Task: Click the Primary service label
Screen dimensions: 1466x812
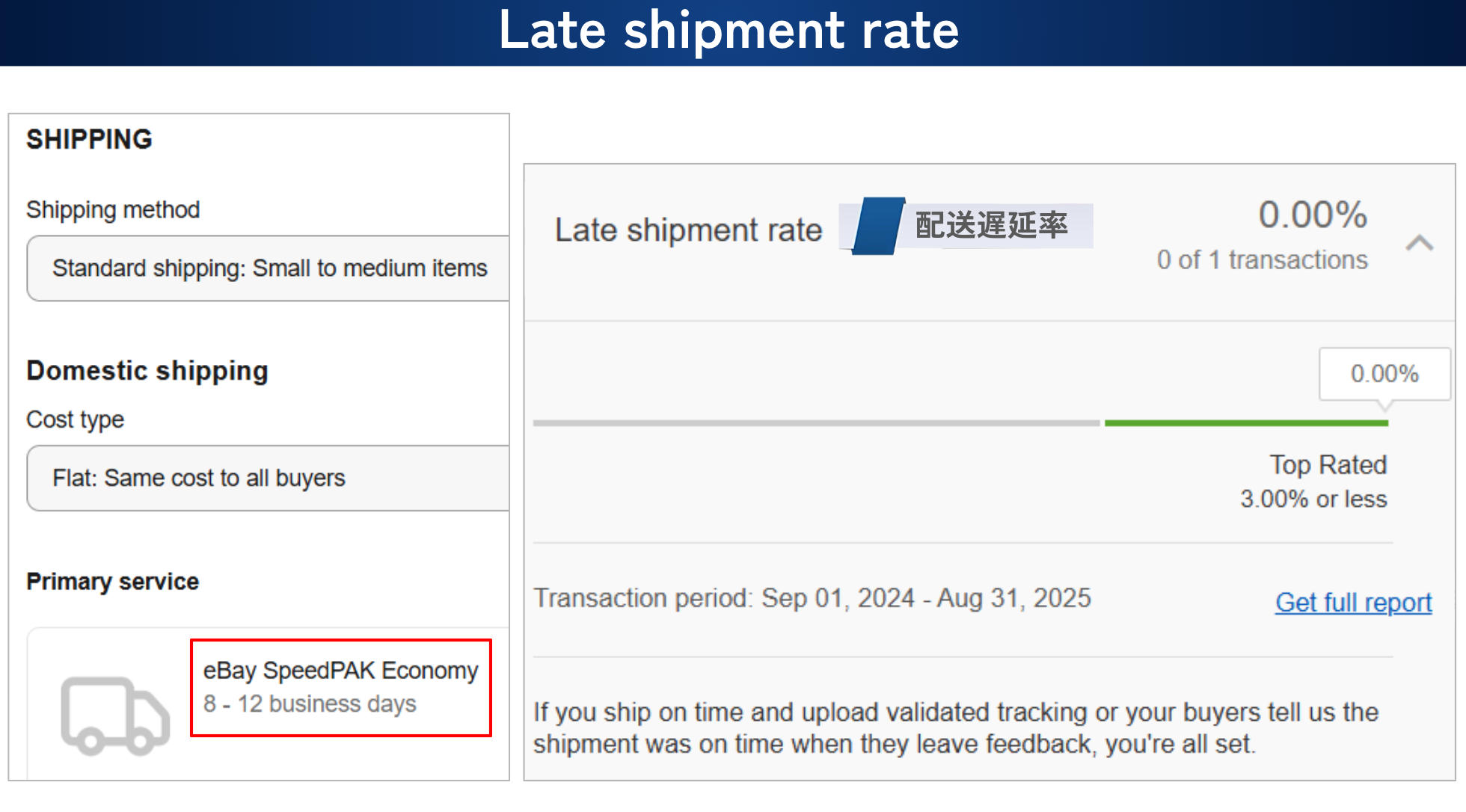Action: click(x=112, y=582)
